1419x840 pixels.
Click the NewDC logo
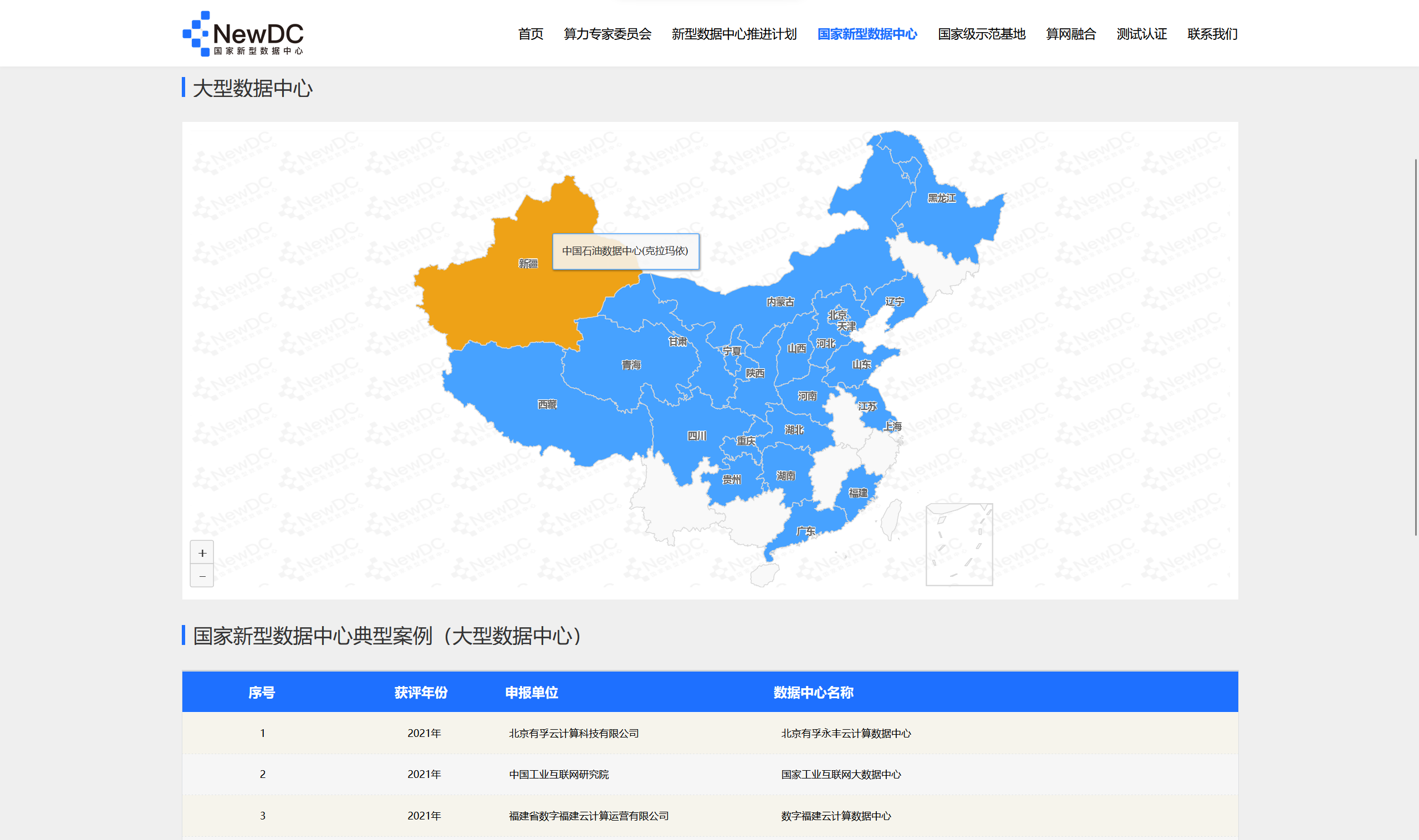pos(243,34)
